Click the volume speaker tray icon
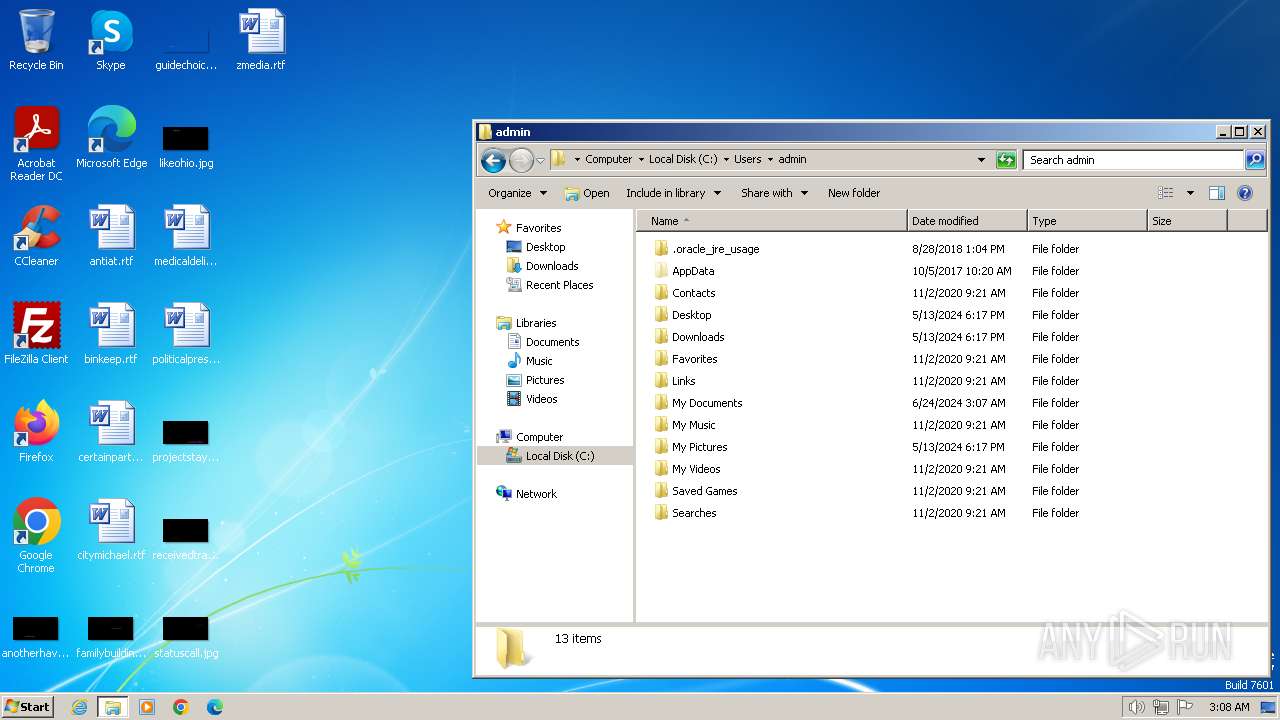The height and width of the screenshot is (720, 1280). point(1136,707)
